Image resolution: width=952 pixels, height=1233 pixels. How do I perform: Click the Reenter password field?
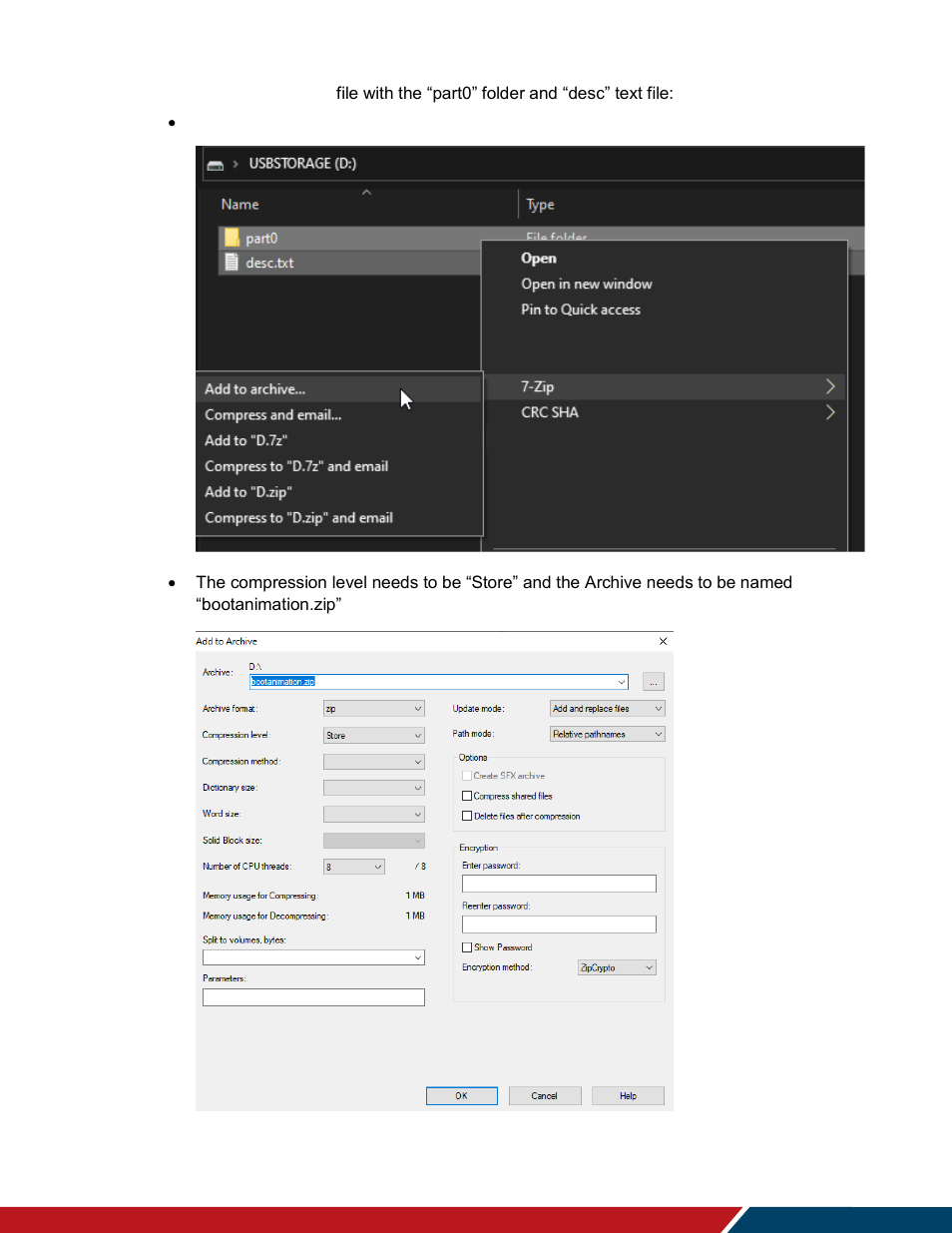(x=559, y=925)
